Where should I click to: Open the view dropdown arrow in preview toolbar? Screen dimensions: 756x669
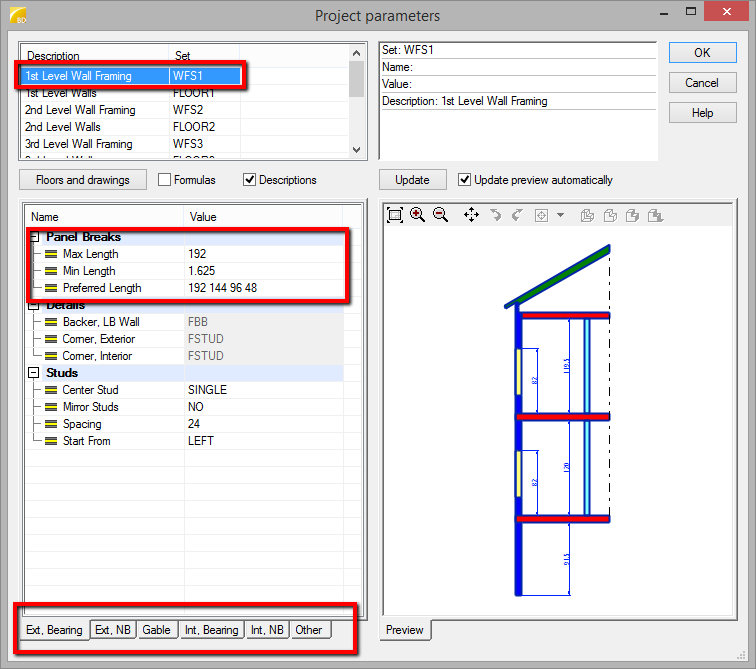tap(560, 215)
